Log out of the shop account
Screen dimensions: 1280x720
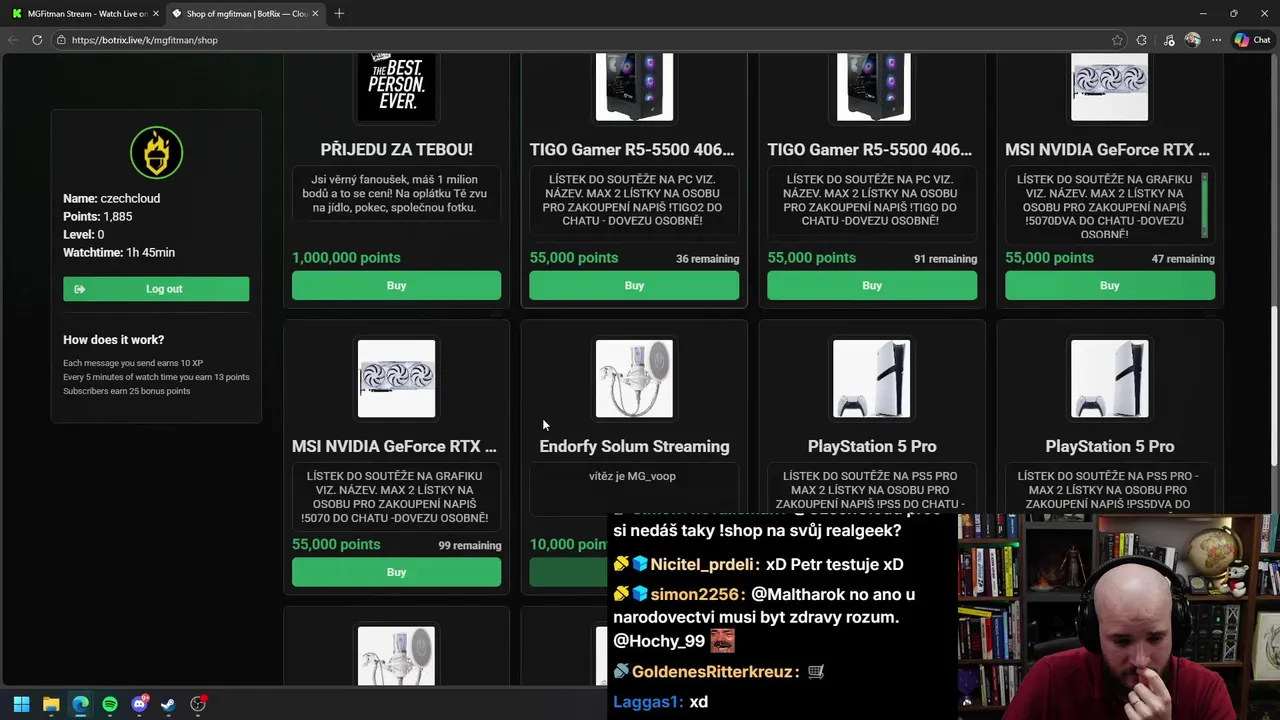coord(156,289)
